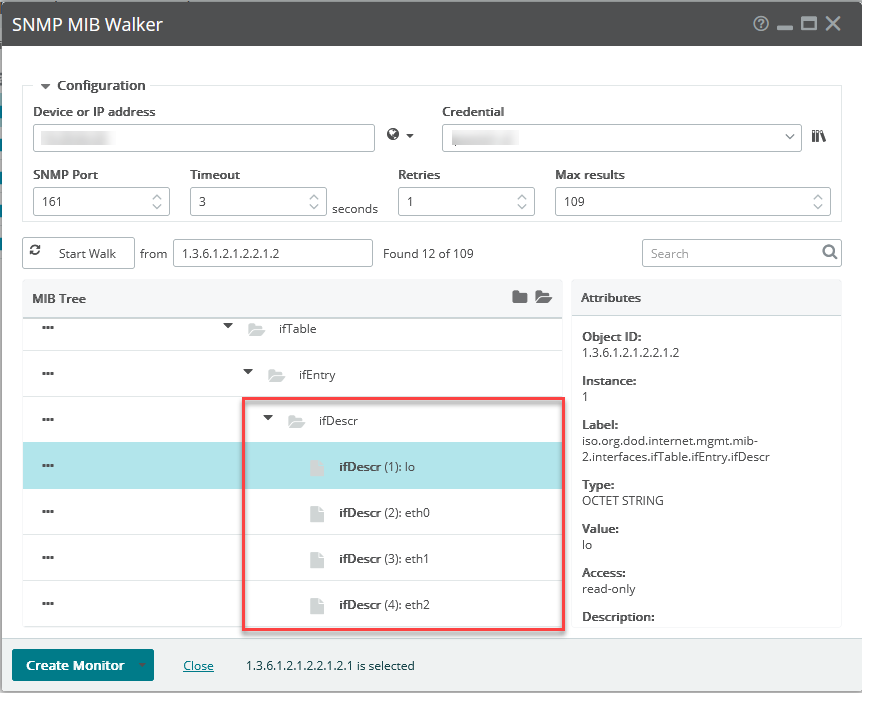The image size is (872, 703).
Task: Collapse the ifDescr tree node chevron
Action: tap(267, 417)
